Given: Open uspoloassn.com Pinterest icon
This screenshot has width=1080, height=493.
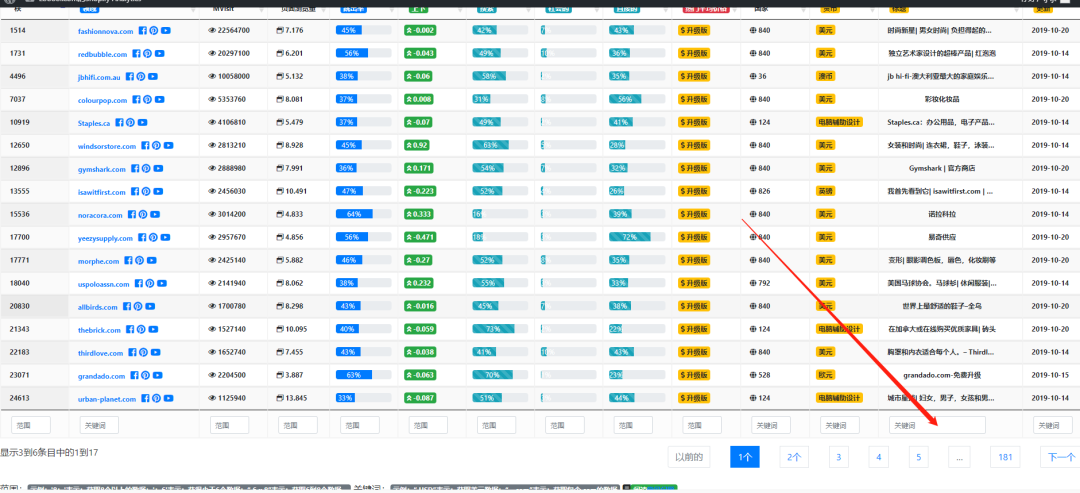Looking at the screenshot, I should [x=150, y=284].
